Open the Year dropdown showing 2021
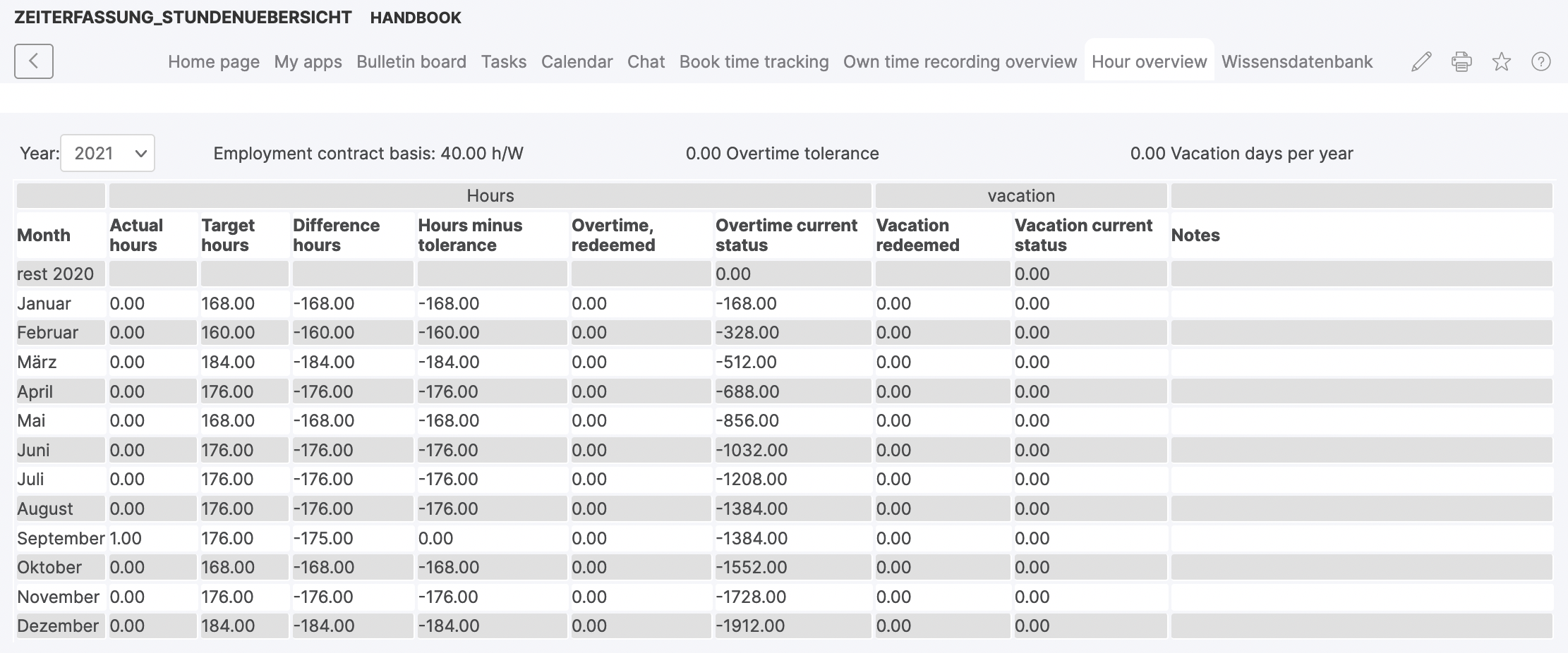 coord(107,153)
